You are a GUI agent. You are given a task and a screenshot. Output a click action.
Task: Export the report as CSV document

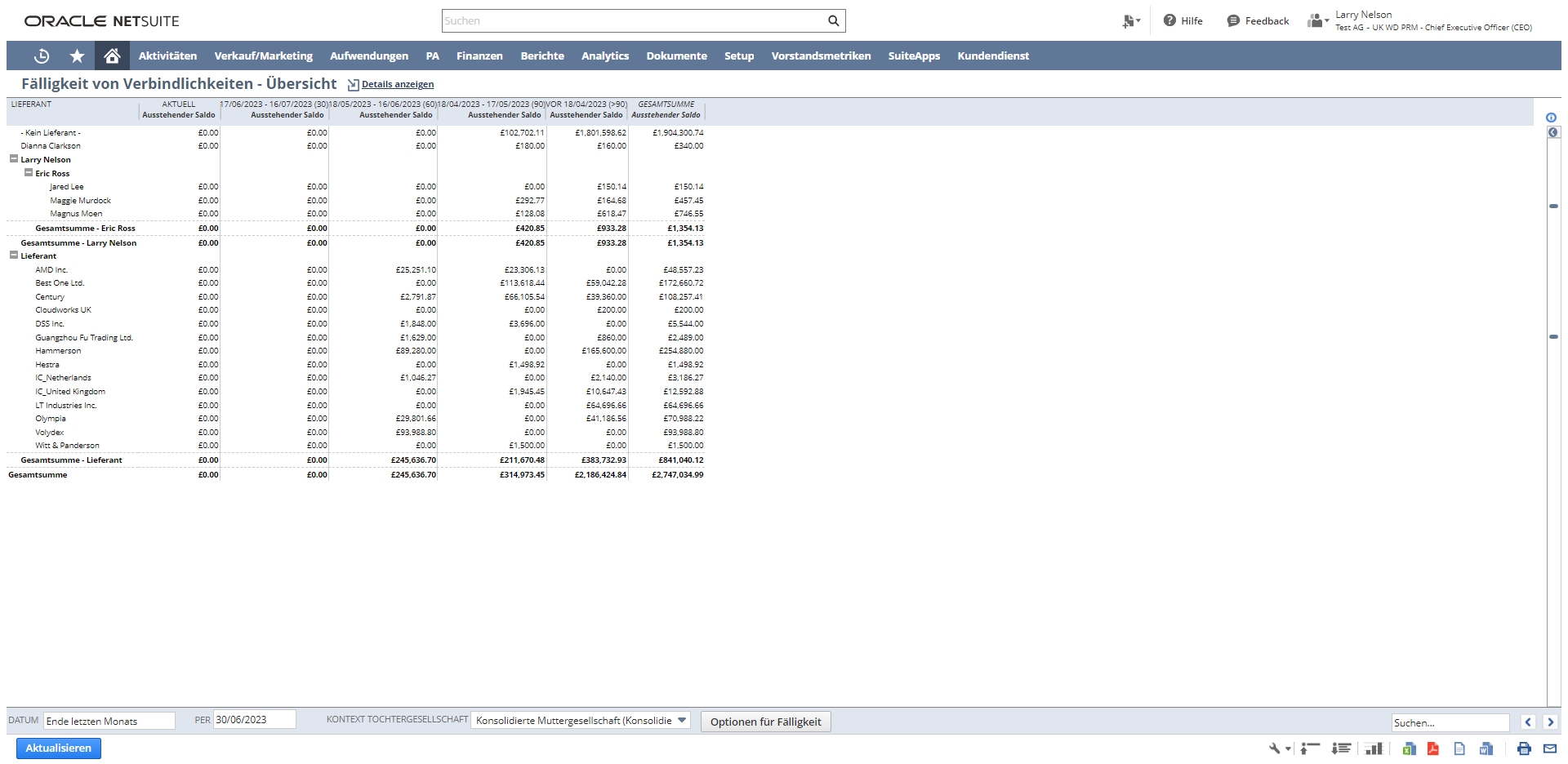pyautogui.click(x=1459, y=748)
